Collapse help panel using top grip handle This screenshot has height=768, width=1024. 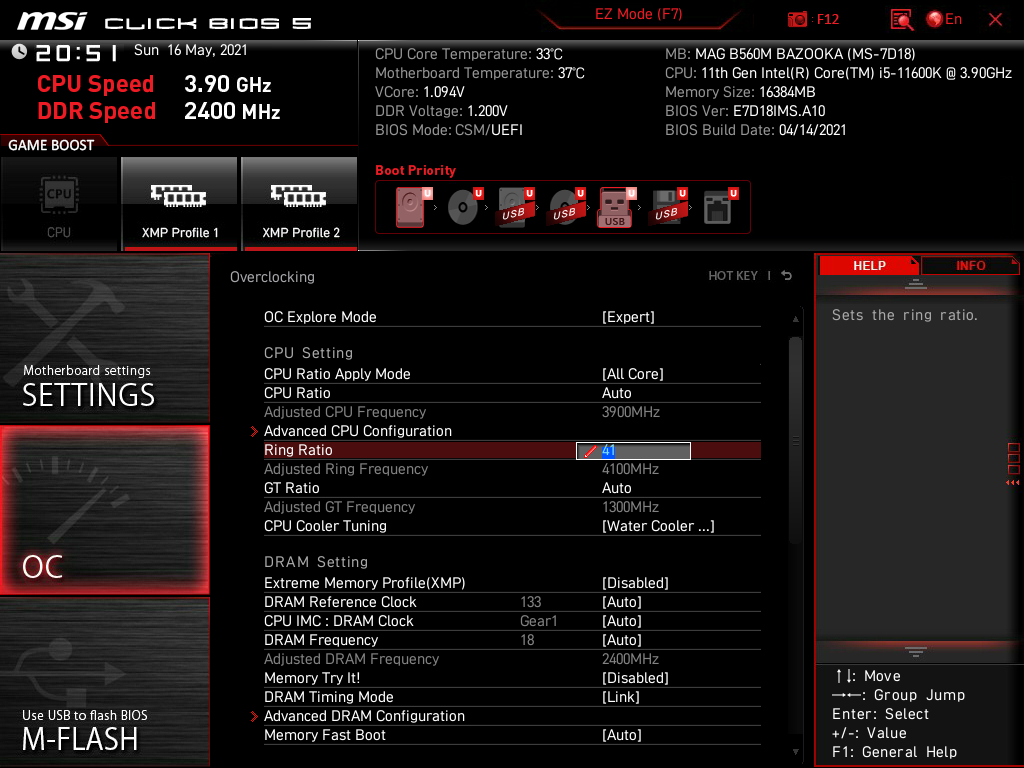(x=916, y=284)
